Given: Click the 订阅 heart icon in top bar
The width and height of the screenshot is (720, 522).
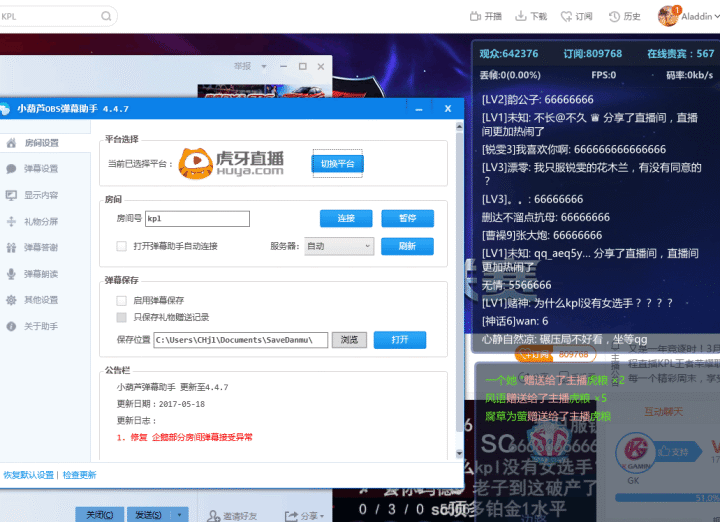Looking at the screenshot, I should click(x=567, y=17).
